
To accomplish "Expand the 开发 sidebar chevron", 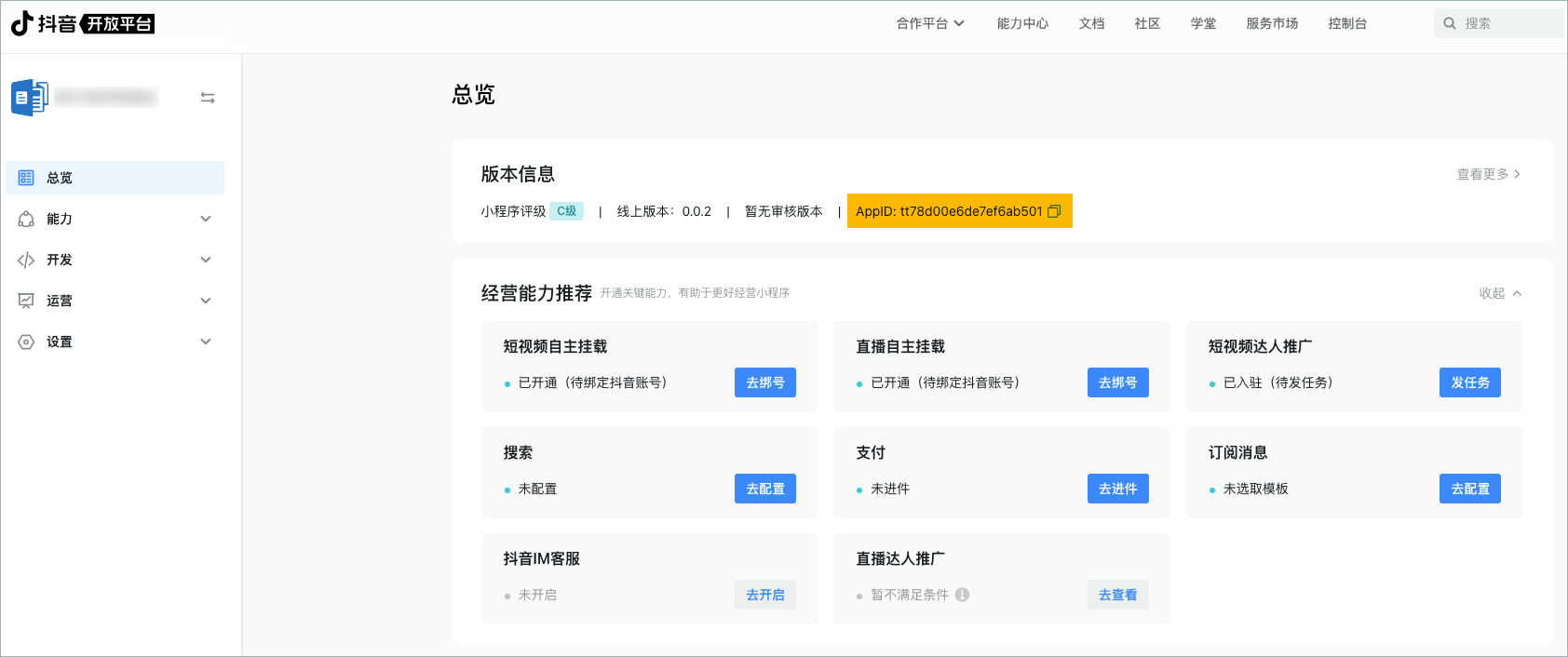I will pos(206,260).
